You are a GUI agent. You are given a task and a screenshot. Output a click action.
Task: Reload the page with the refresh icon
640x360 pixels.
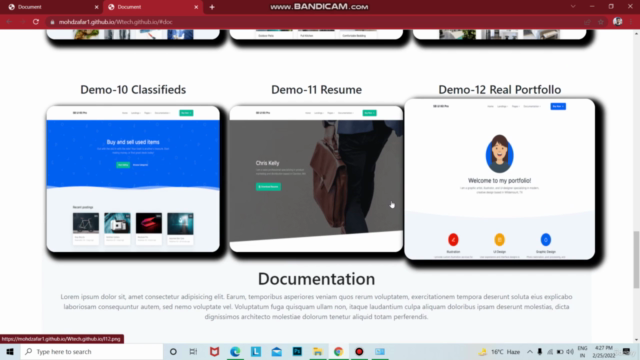(36, 22)
